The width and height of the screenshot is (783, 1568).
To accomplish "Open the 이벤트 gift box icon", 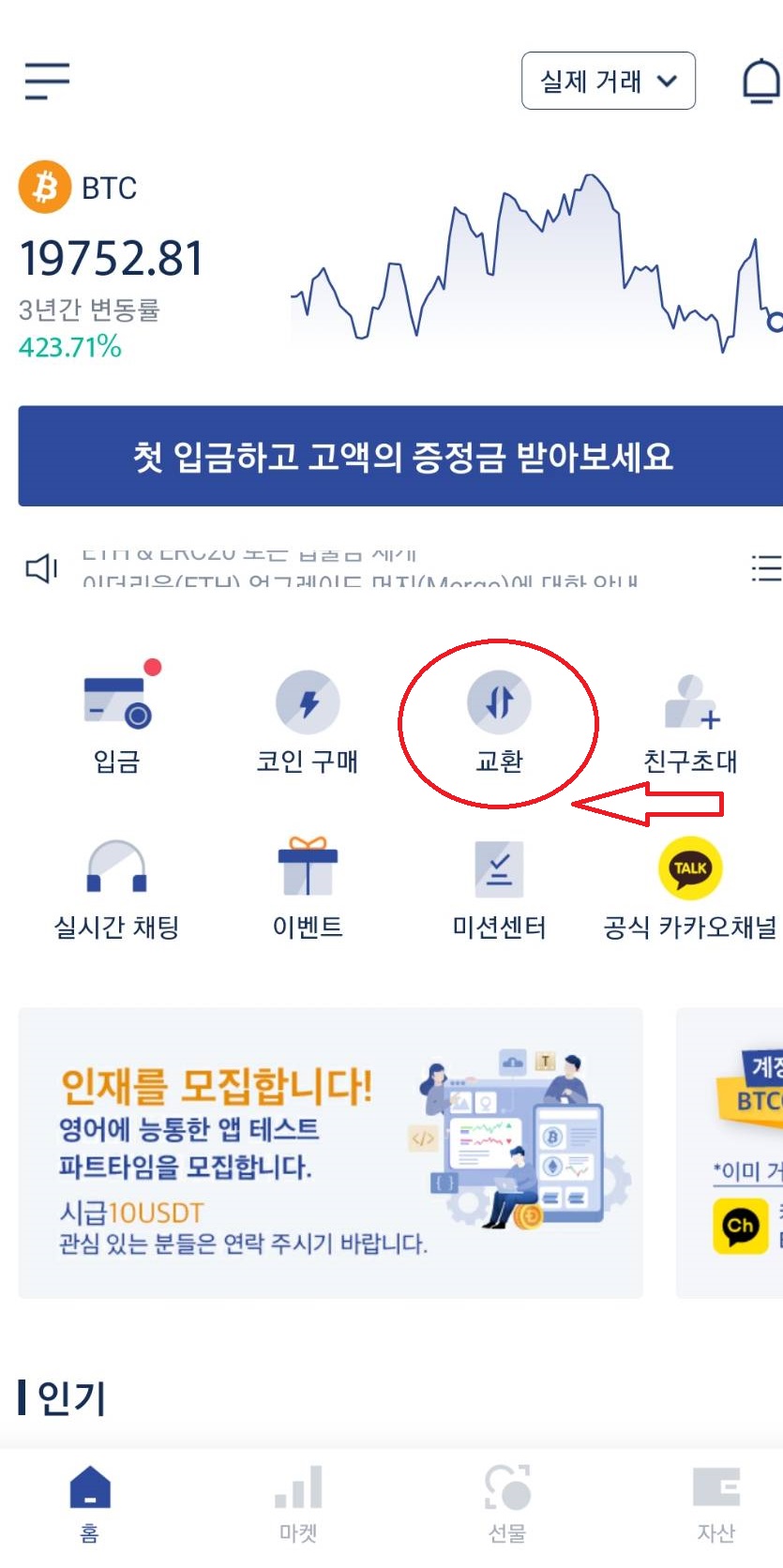I will [308, 866].
